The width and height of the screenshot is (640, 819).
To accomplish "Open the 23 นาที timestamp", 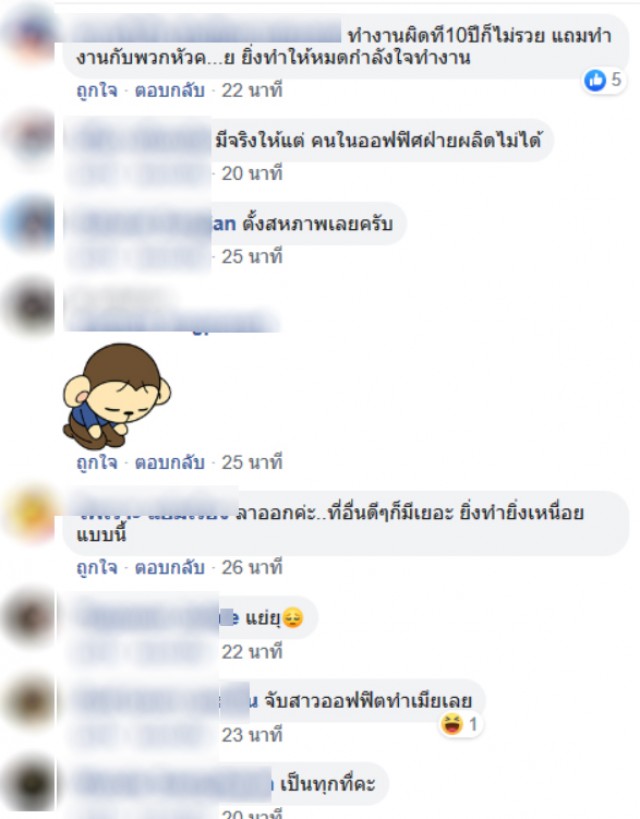I will [x=252, y=735].
